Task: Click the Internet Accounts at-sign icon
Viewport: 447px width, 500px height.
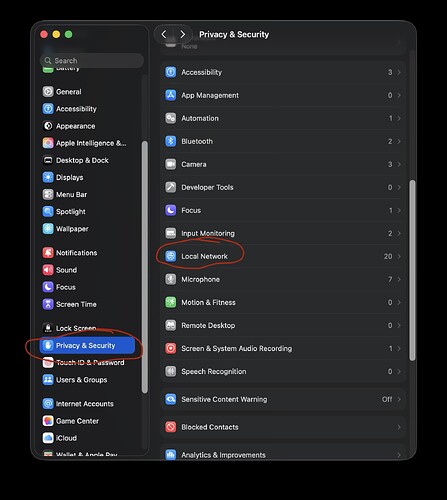Action: point(48,404)
